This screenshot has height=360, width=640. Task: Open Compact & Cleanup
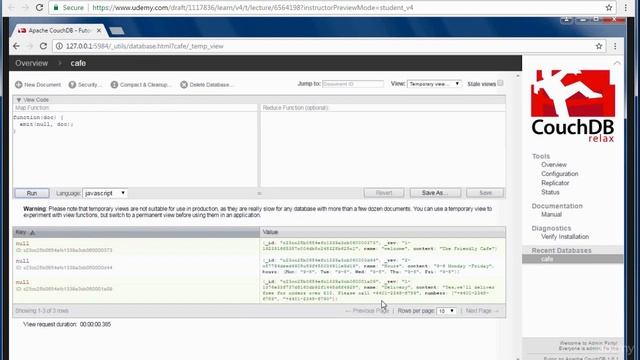pos(141,84)
